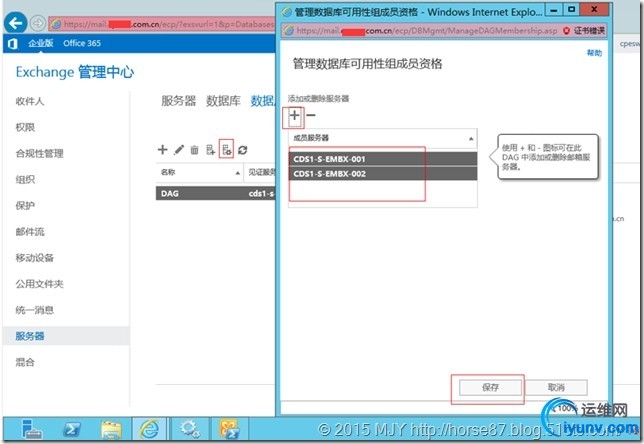Click the 保存 button
Screen dimensions: 644x444
tap(490, 387)
